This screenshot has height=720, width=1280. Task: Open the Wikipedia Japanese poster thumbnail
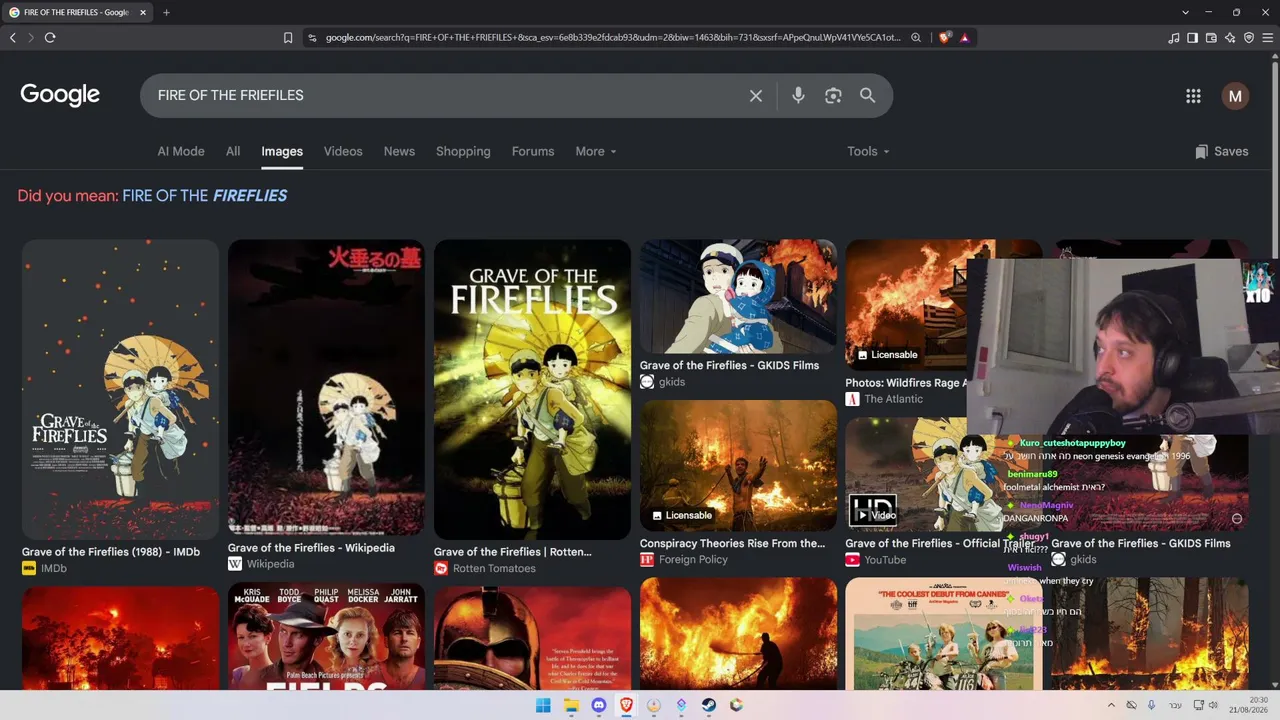[x=326, y=388]
